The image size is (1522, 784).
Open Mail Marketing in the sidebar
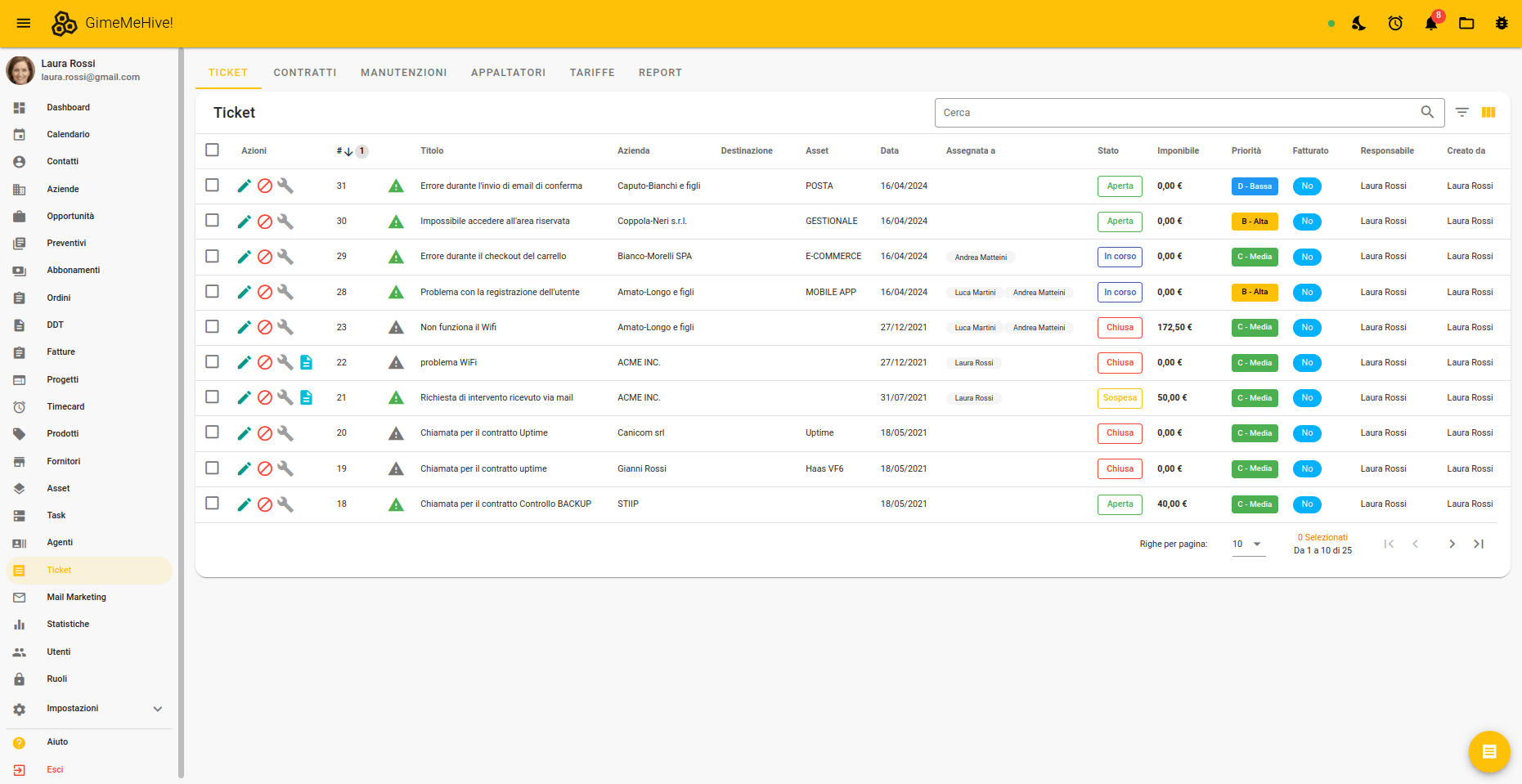(x=89, y=597)
